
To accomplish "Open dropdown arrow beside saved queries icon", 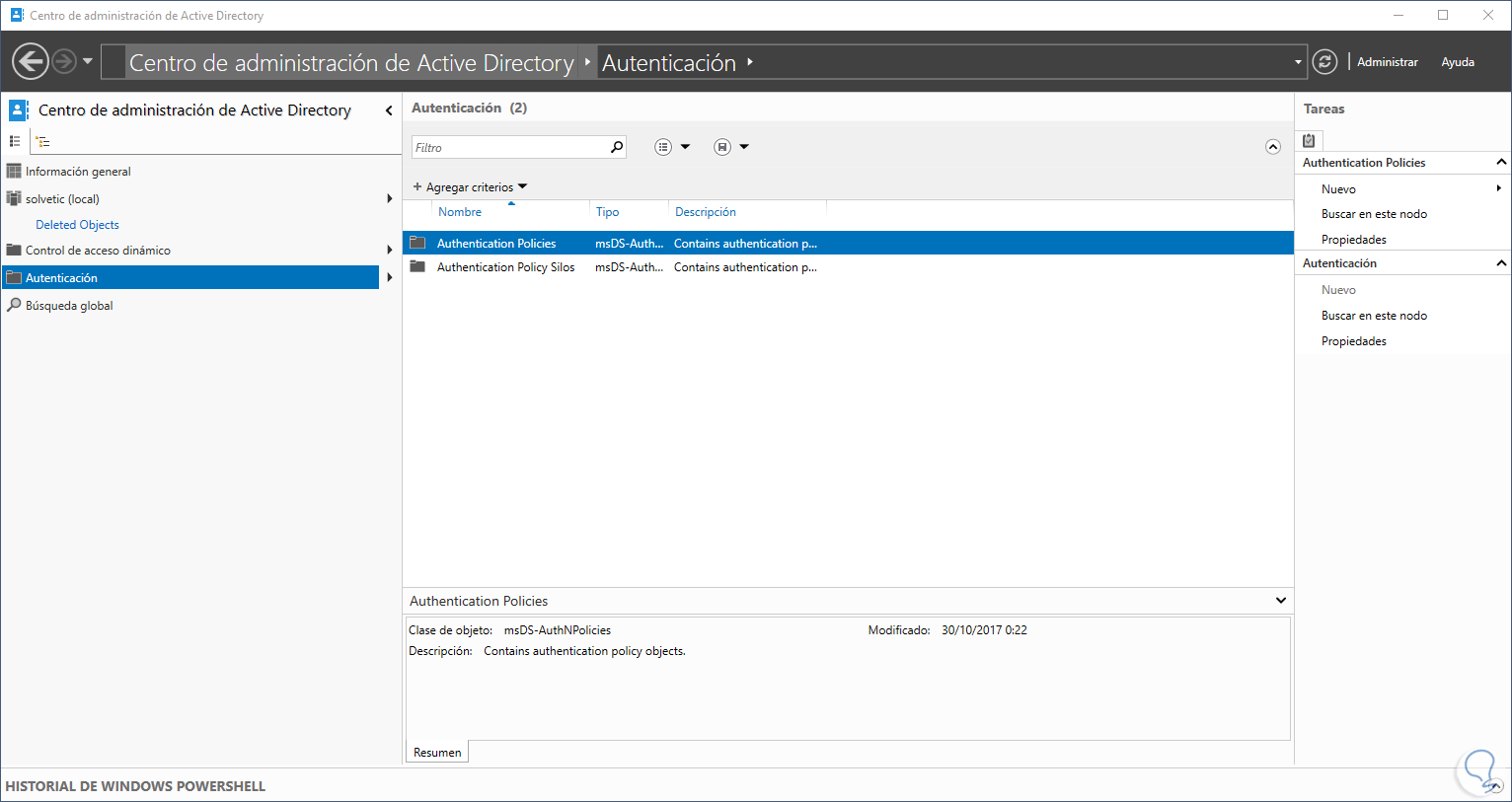I will (x=744, y=147).
